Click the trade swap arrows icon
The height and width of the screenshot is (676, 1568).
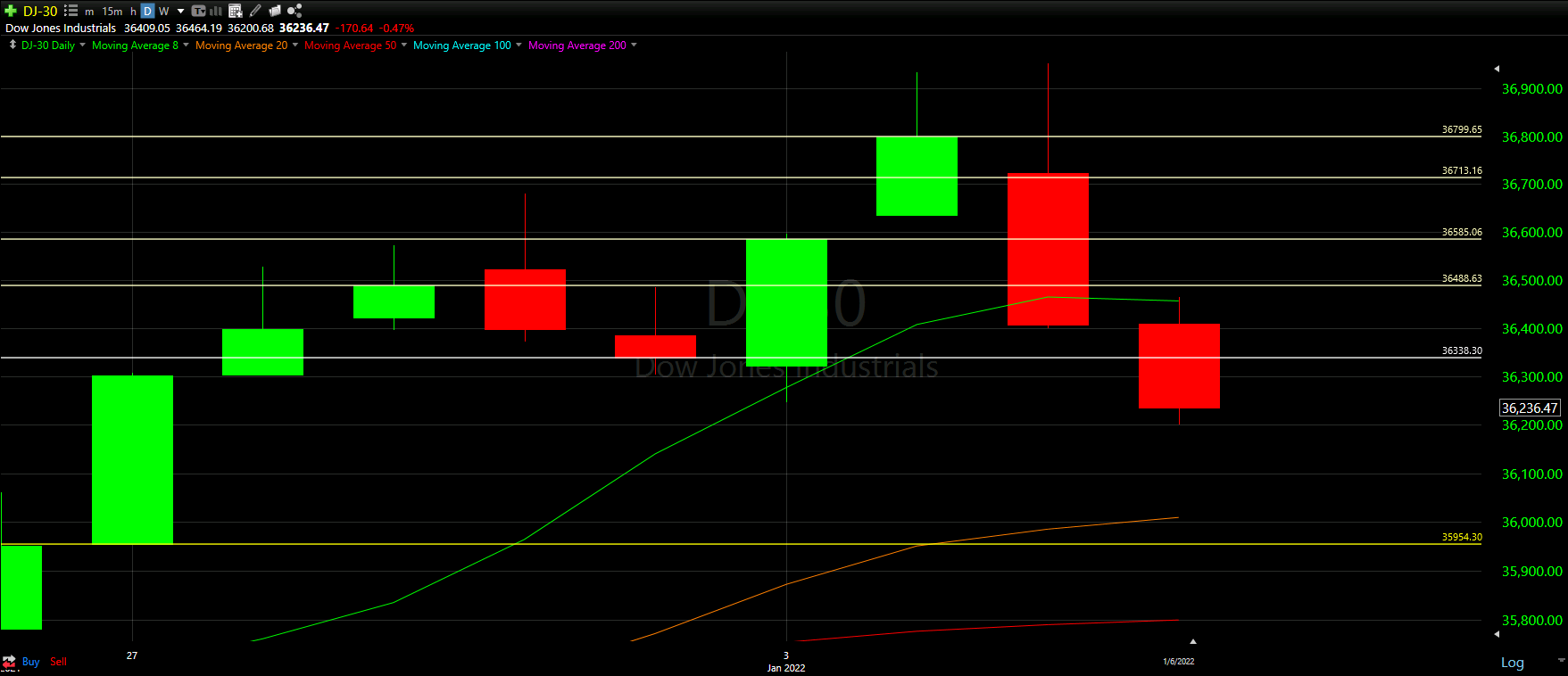tap(9, 662)
